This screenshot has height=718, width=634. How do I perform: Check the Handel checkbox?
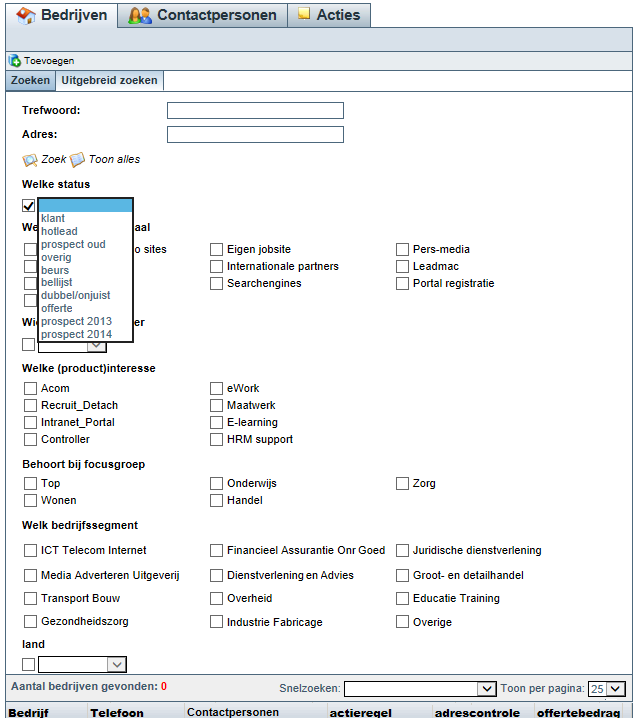[216, 500]
